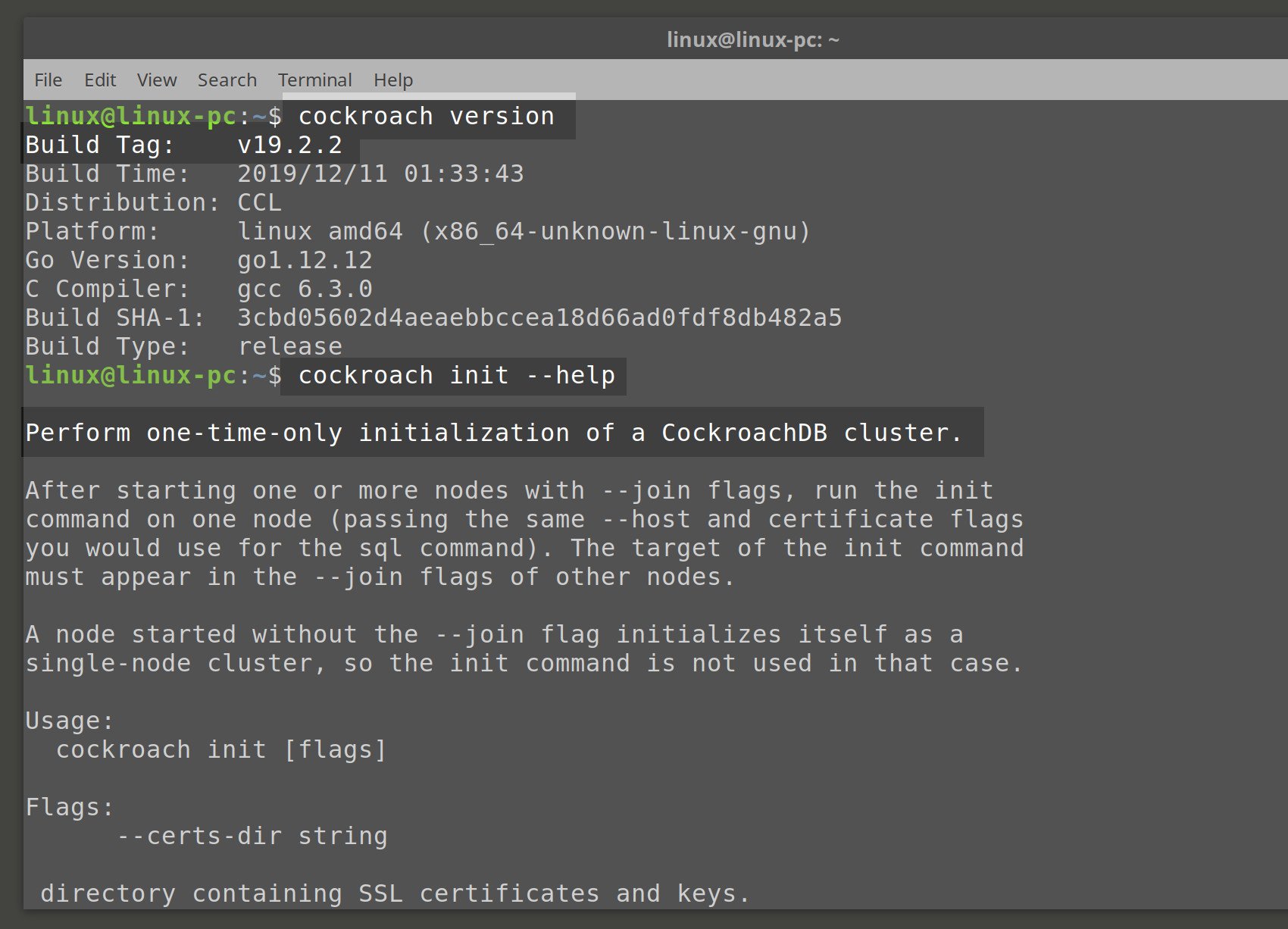Click the 'cockroach init [flags]' usage line
1288x929 pixels.
click(x=221, y=749)
